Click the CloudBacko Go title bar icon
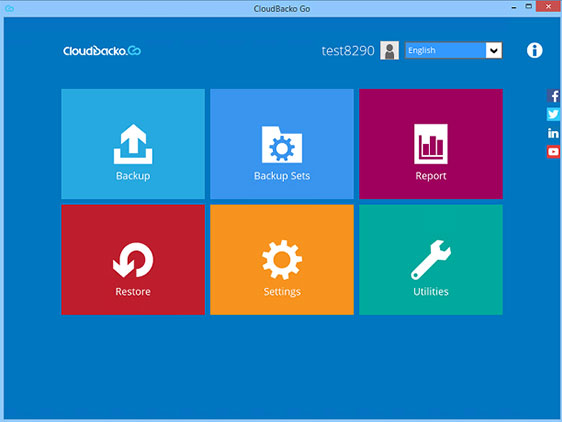This screenshot has height=422, width=562. click(x=10, y=9)
